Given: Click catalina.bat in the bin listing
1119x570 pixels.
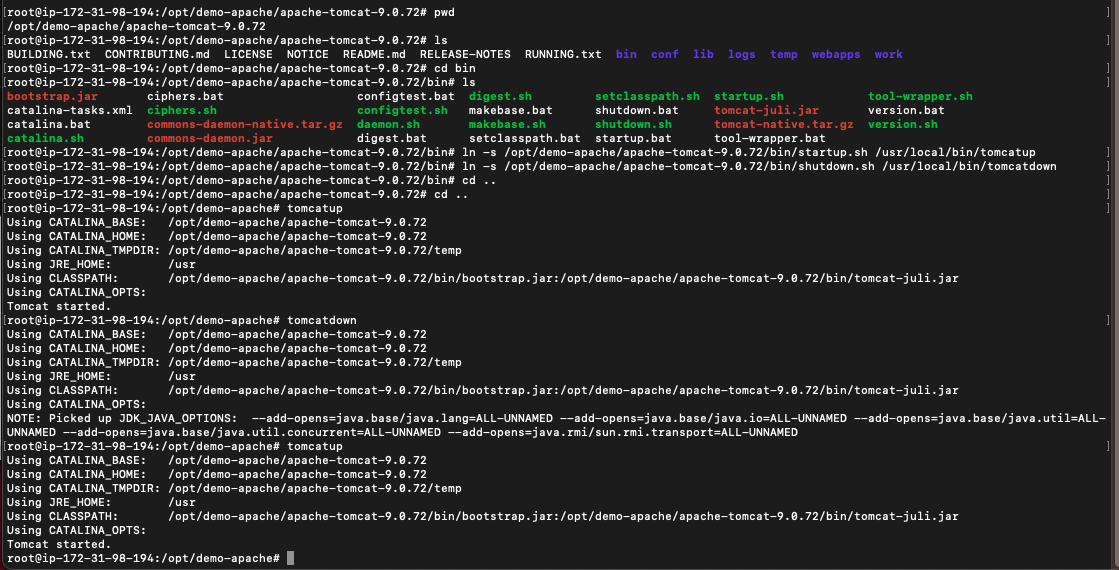Looking at the screenshot, I should (49, 124).
